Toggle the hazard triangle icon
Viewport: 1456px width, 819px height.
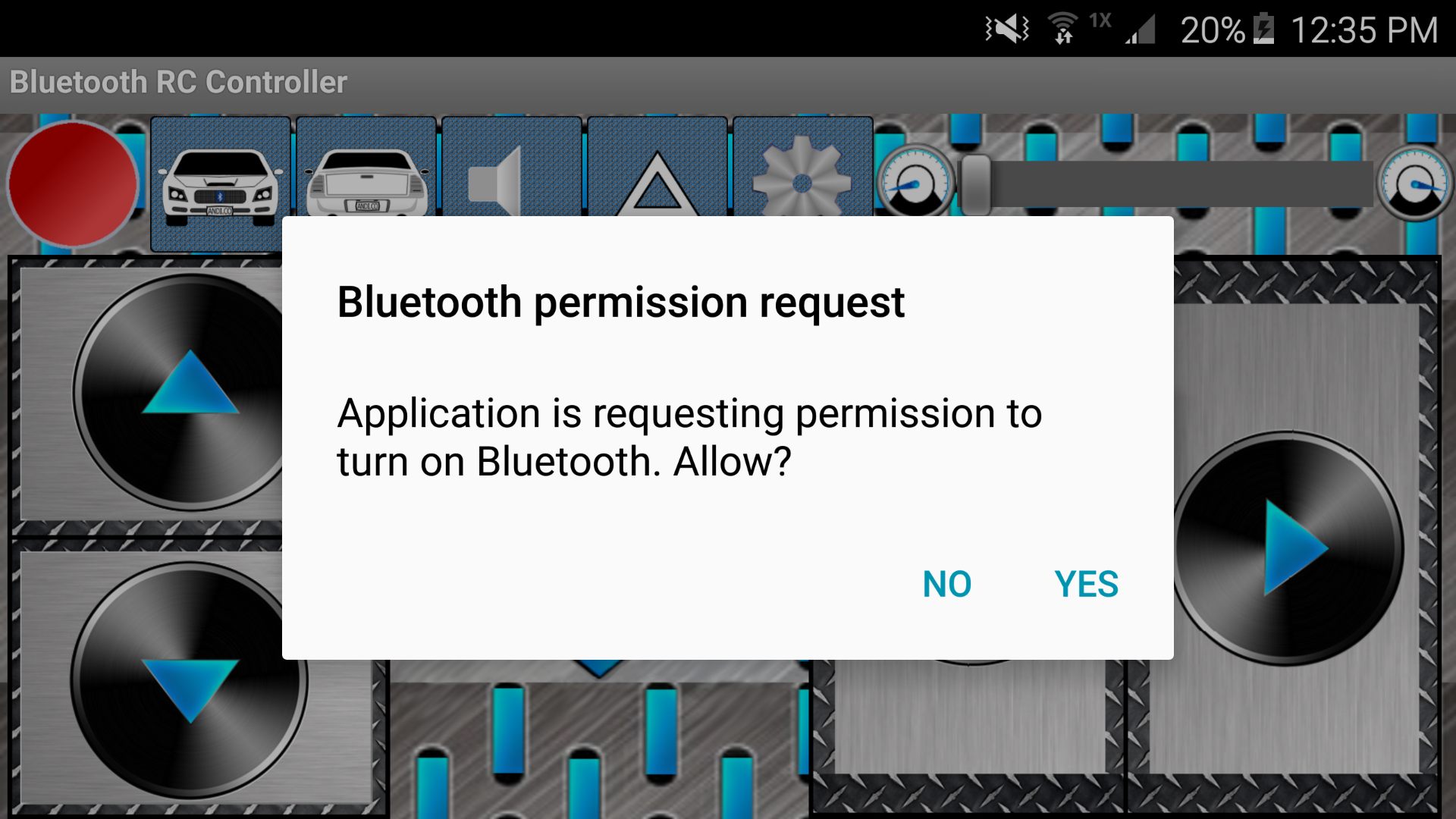pos(657,167)
